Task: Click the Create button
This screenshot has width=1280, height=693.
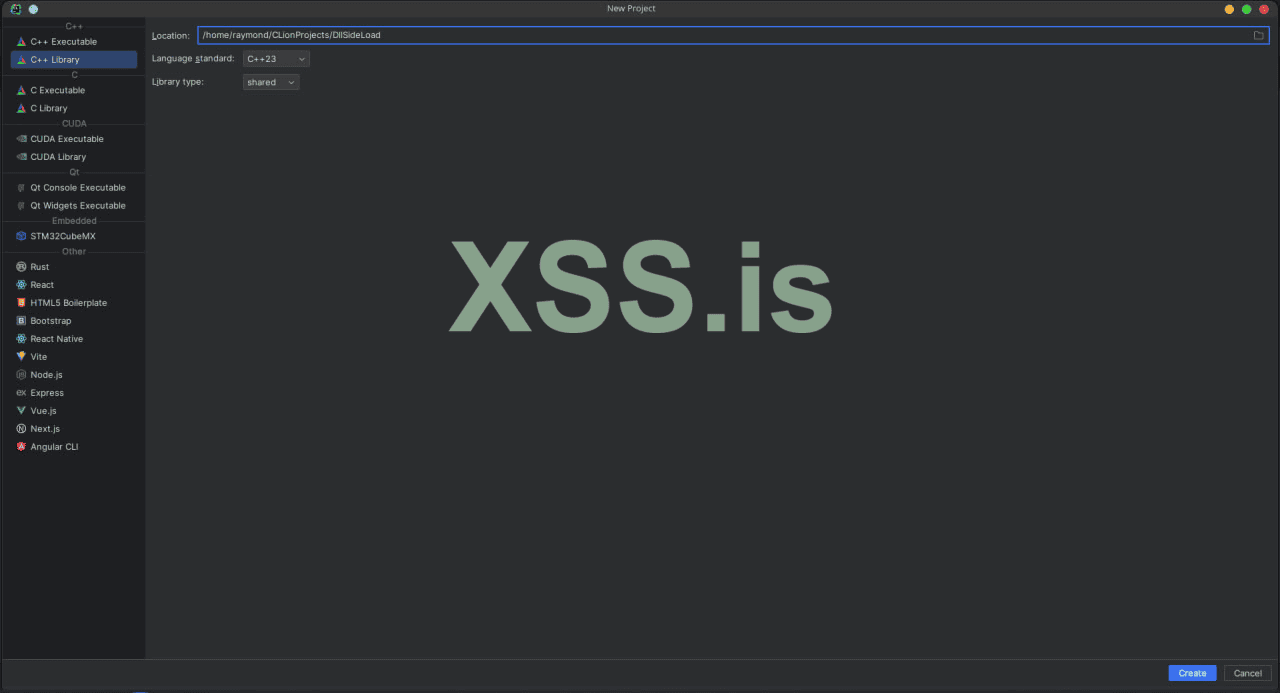Action: point(1192,673)
